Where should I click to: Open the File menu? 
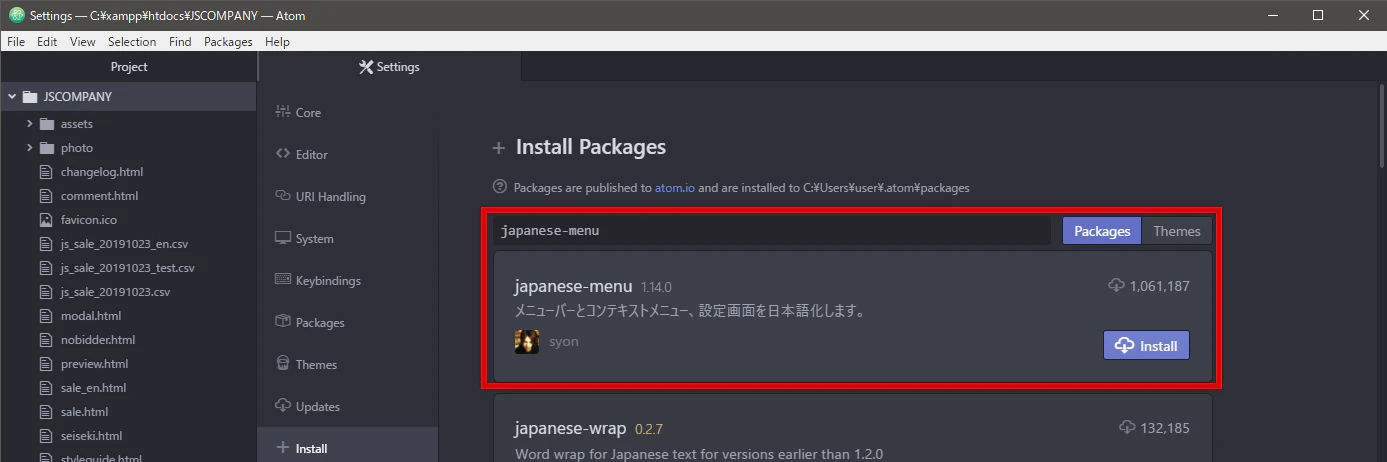coord(16,42)
